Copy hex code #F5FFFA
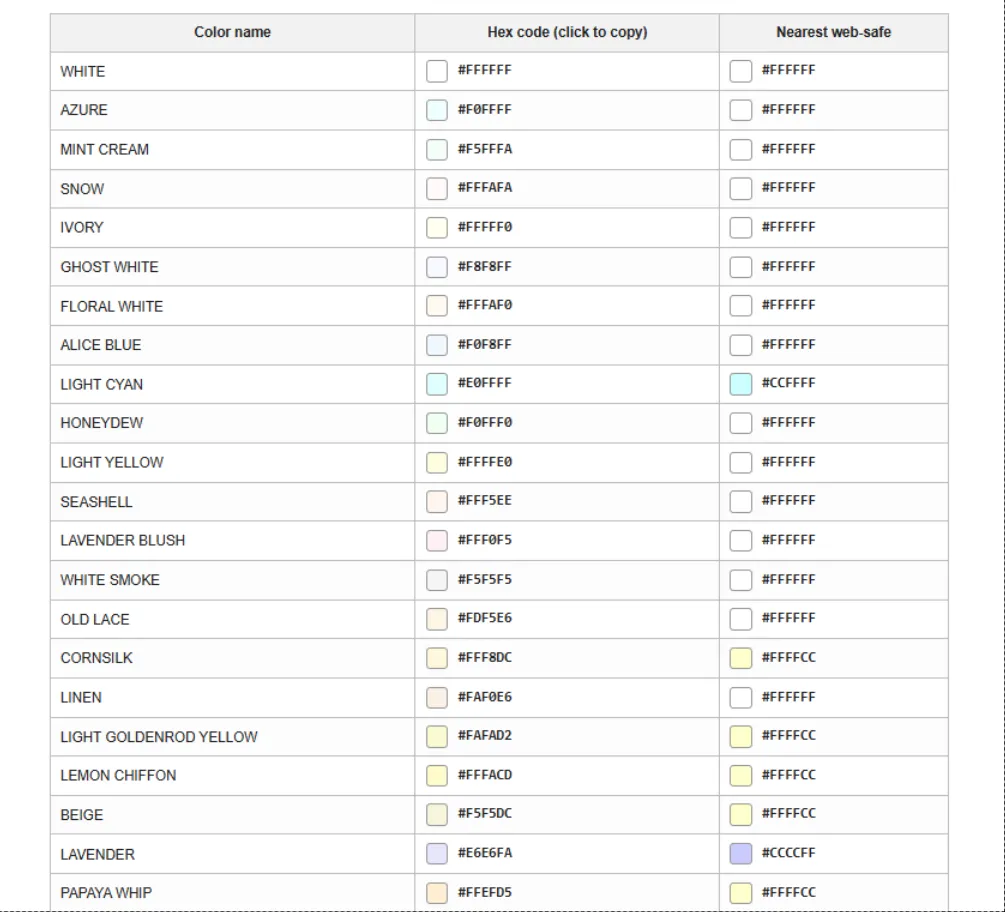Screen dimensions: 1005x912 click(485, 149)
